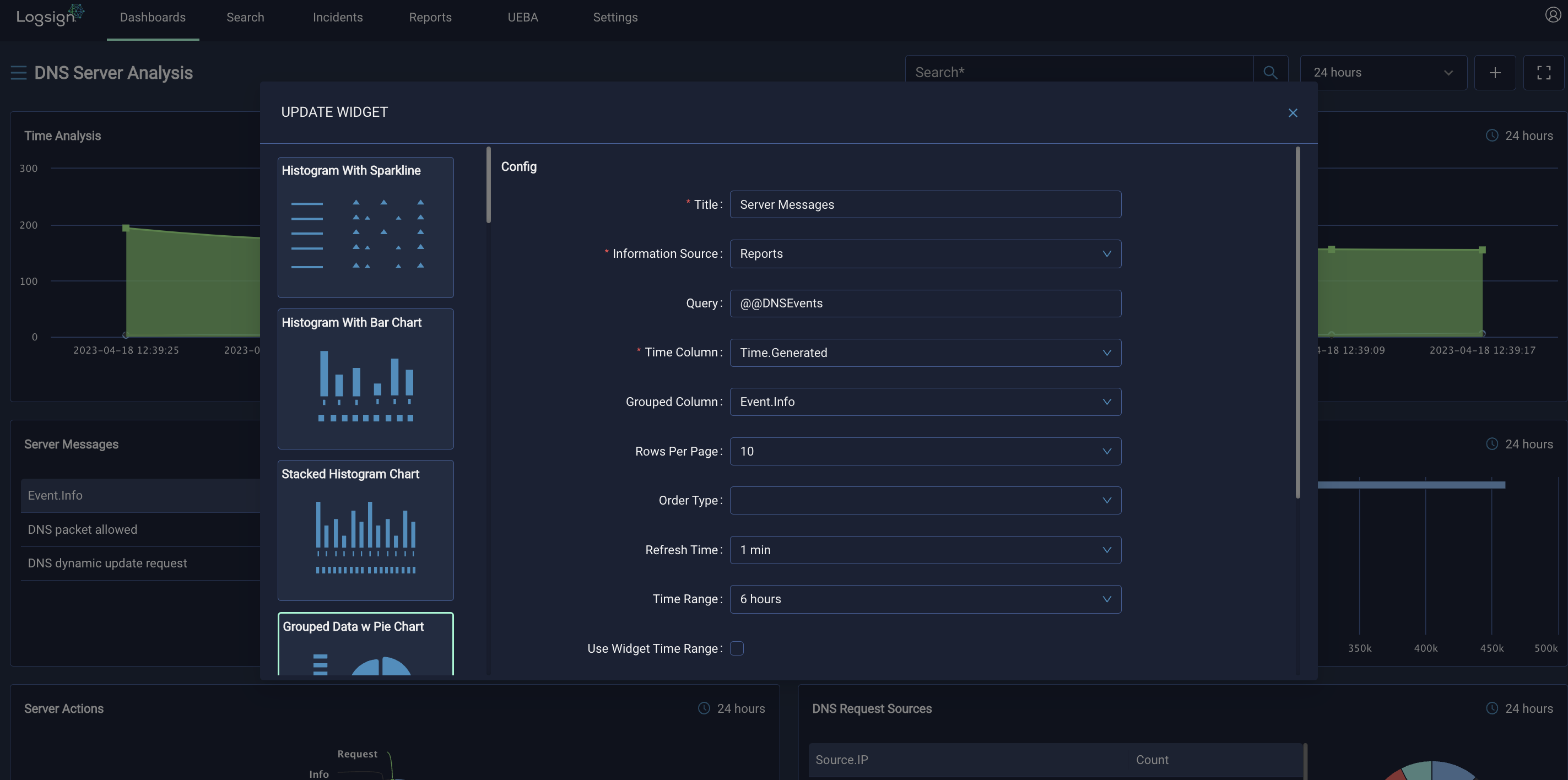
Task: Enable Use Widget Time Range checkbox
Action: pos(737,648)
